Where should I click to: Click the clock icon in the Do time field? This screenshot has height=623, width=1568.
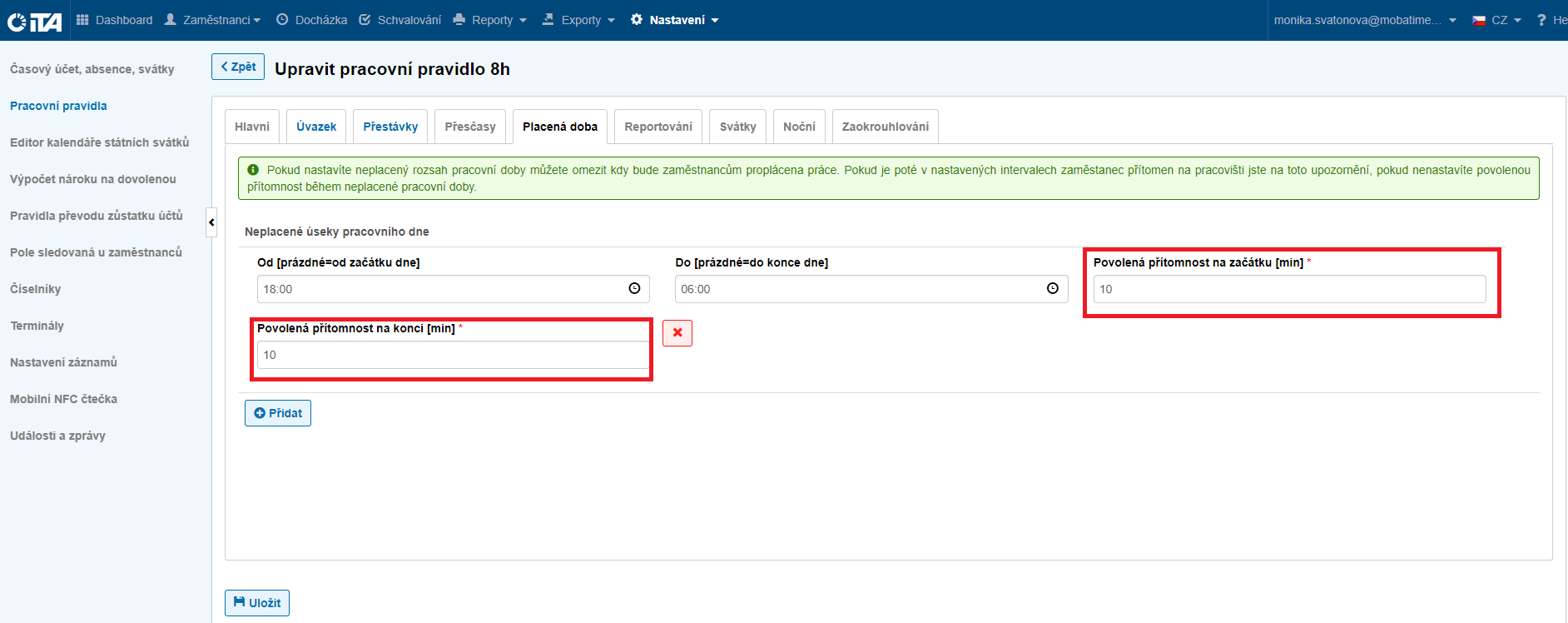1052,288
